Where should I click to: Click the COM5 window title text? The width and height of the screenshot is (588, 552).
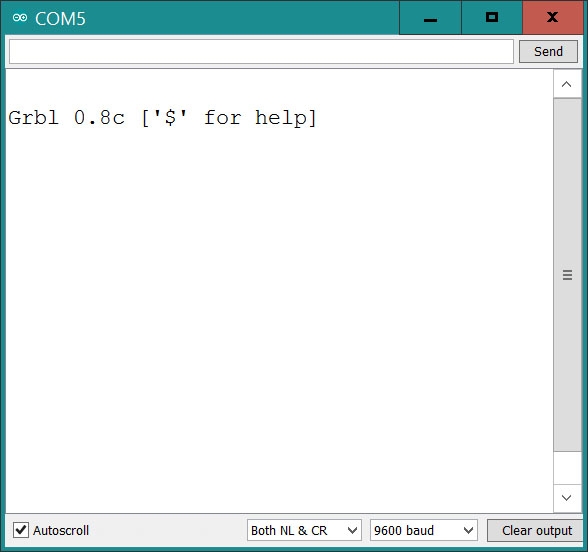pyautogui.click(x=60, y=18)
